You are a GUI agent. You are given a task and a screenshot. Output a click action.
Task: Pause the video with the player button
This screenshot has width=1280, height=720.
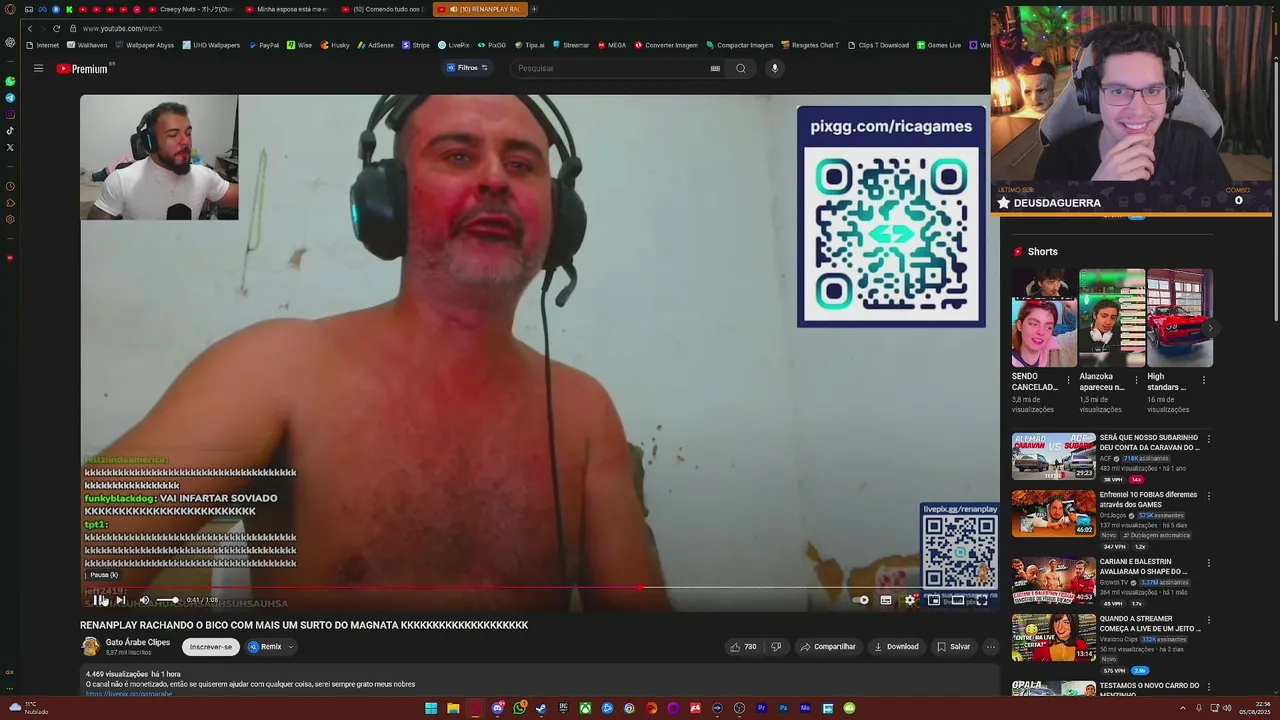coord(99,600)
